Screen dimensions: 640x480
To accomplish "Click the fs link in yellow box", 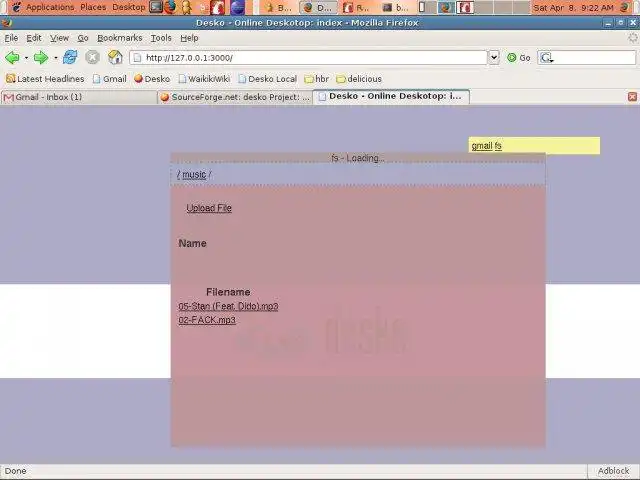I will coord(498,146).
